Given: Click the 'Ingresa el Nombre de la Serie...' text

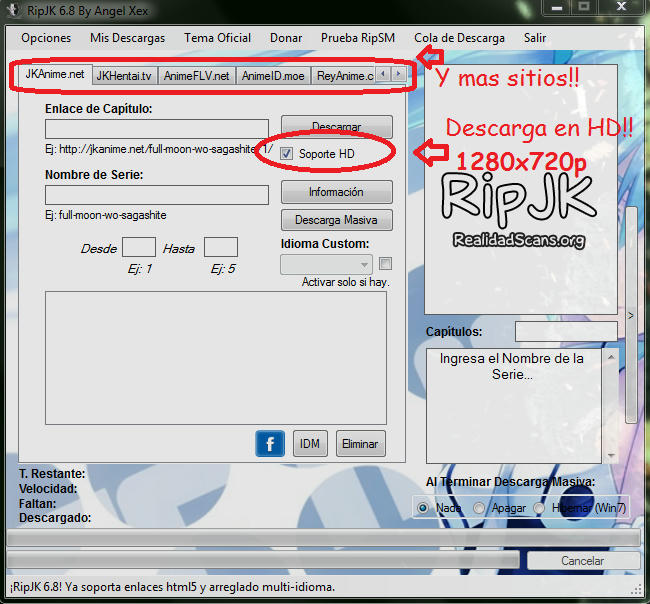Looking at the screenshot, I should [x=512, y=366].
